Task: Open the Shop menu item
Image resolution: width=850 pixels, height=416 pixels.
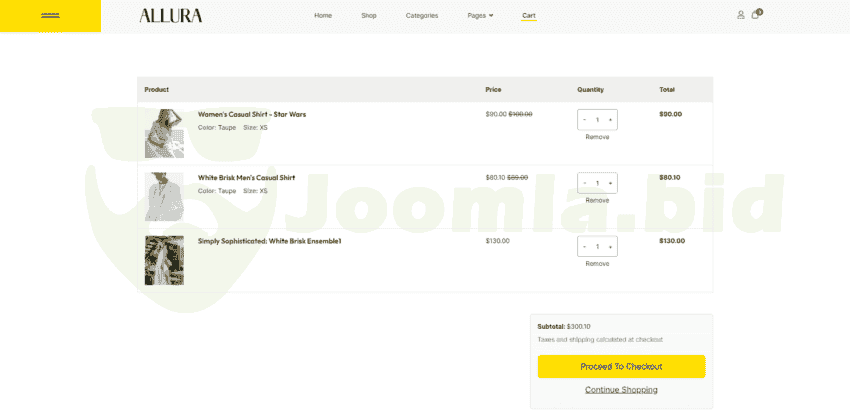Action: tap(369, 15)
